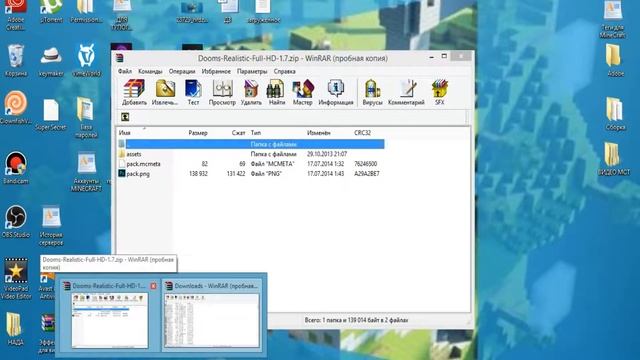Open the Мастер (Wizard) toolbar icon
This screenshot has height=360, width=640.
pos(302,92)
